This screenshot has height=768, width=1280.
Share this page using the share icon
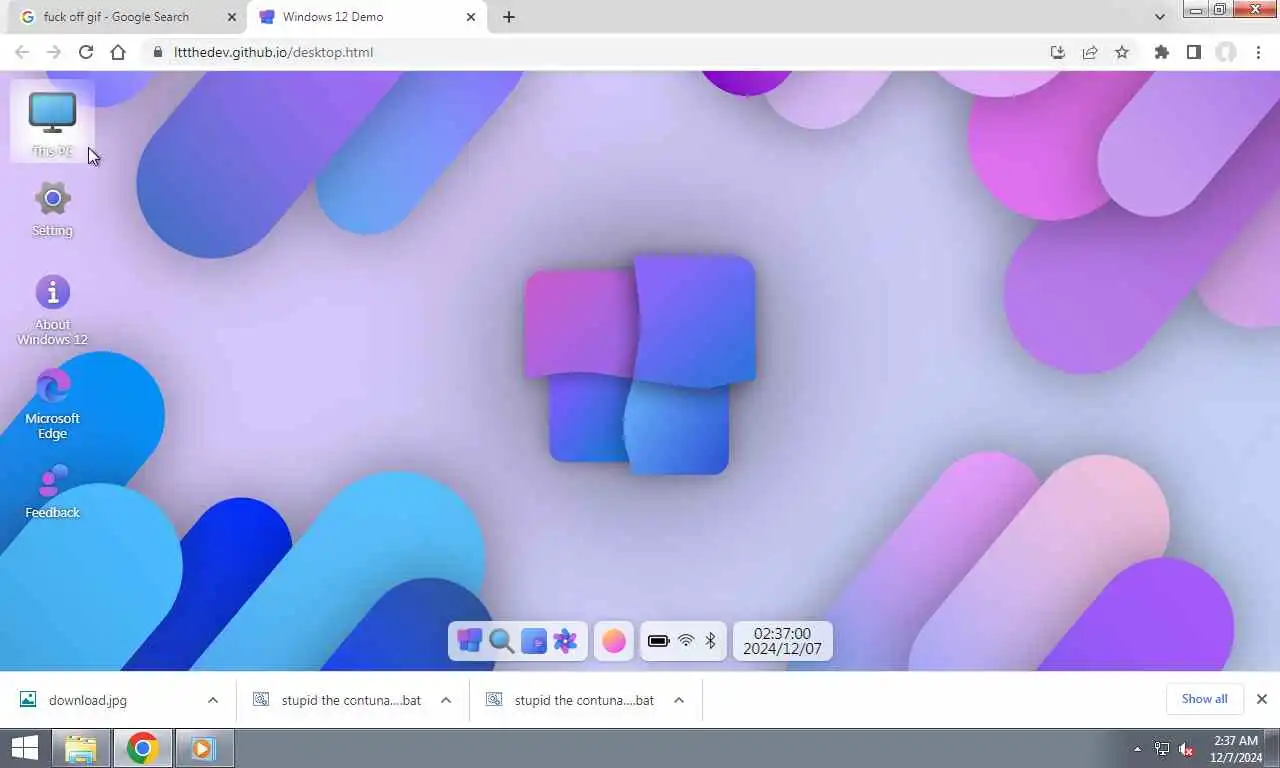pos(1090,52)
